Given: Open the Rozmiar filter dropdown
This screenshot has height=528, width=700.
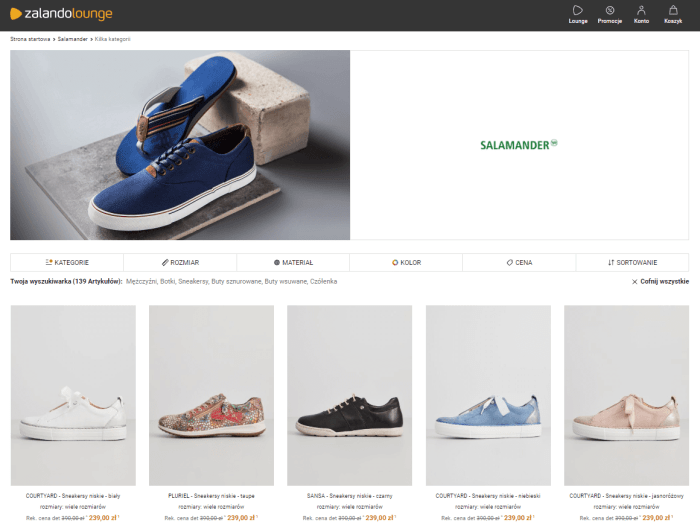Looking at the screenshot, I should (x=180, y=262).
